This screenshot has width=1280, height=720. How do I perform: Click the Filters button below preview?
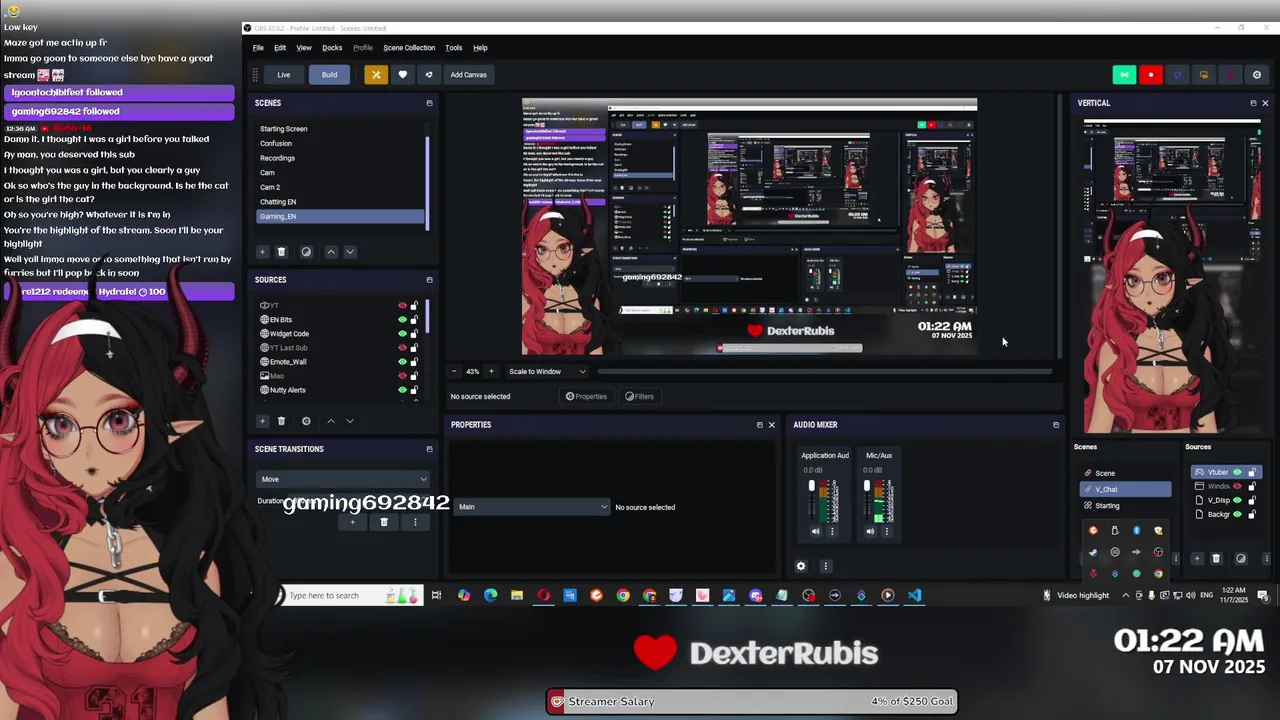click(640, 396)
